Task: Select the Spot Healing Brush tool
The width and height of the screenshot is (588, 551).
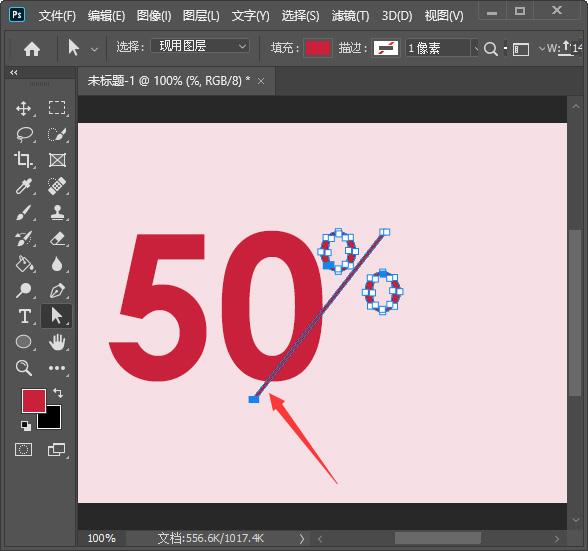Action: (x=57, y=186)
